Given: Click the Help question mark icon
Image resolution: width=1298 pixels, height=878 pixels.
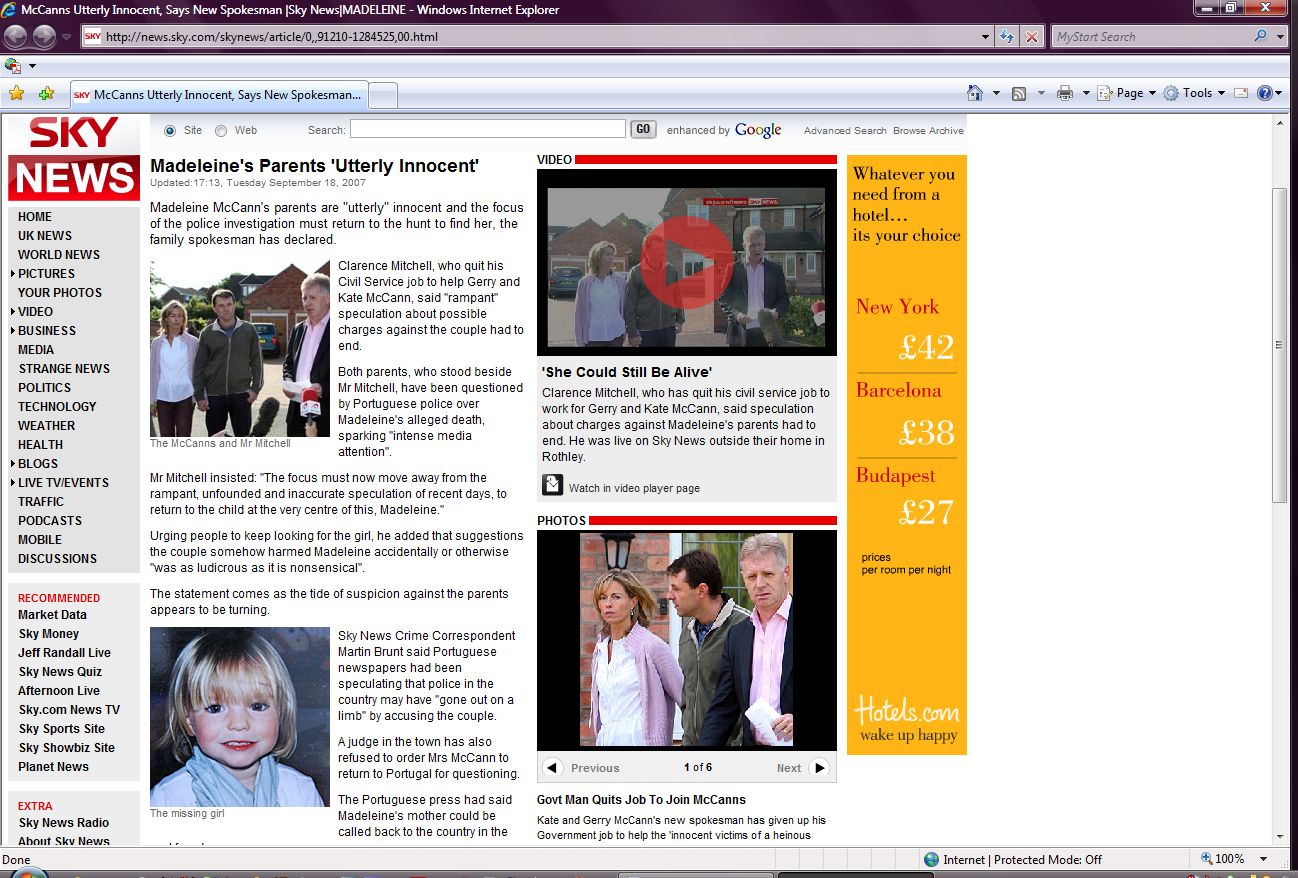Looking at the screenshot, I should coord(1264,93).
